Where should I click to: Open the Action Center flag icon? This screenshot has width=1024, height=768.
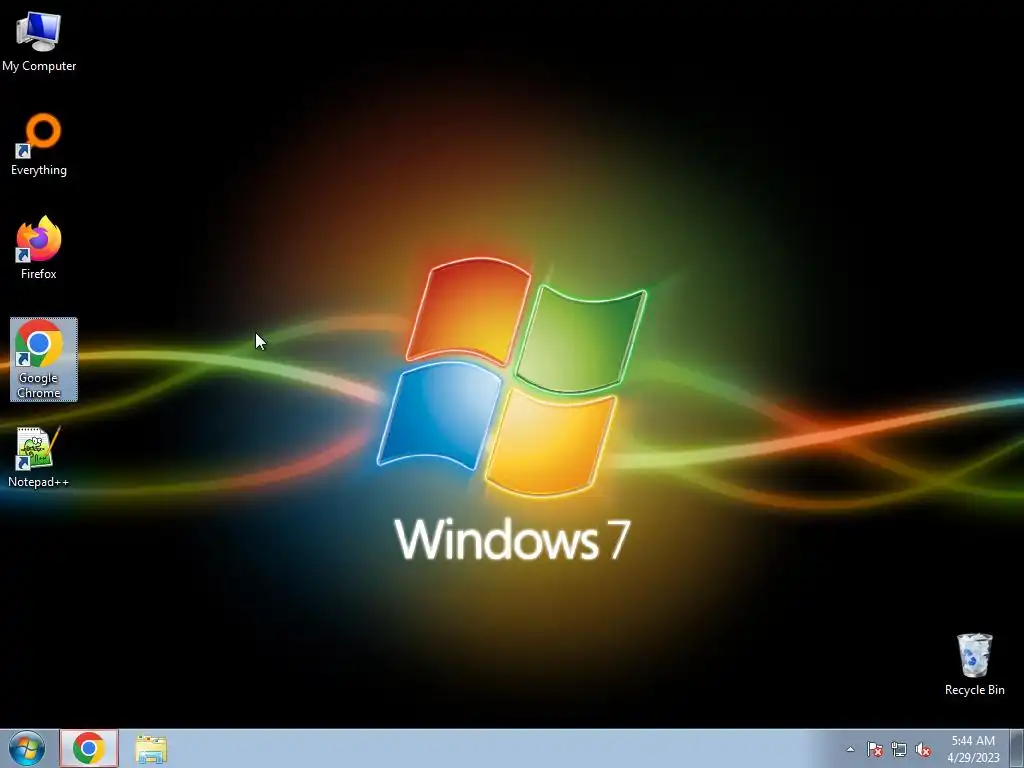tap(875, 749)
